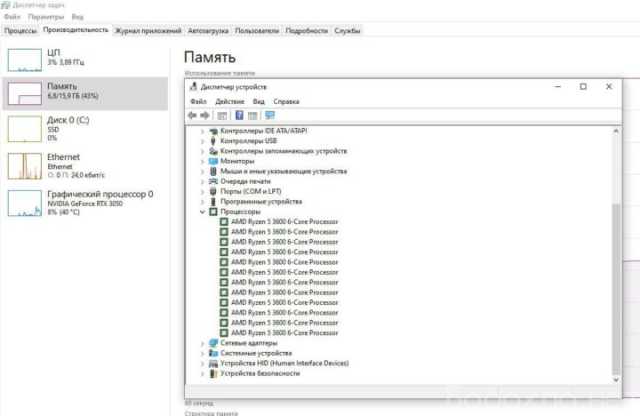Image resolution: width=640 pixels, height=416 pixels.
Task: Select the first AMD Ryzen 5 3600 processor
Action: click(x=284, y=222)
